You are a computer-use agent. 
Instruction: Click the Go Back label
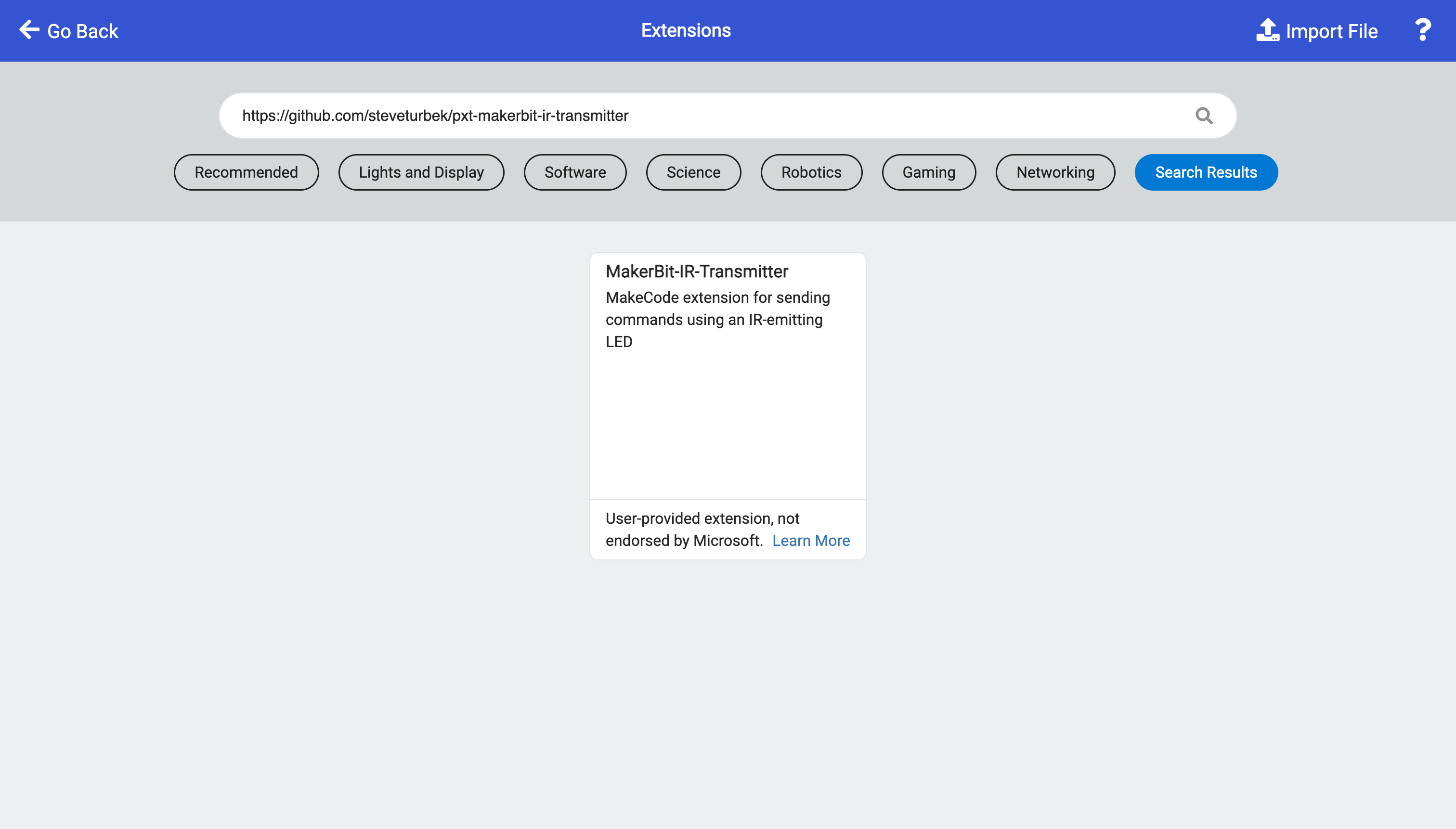coord(82,31)
